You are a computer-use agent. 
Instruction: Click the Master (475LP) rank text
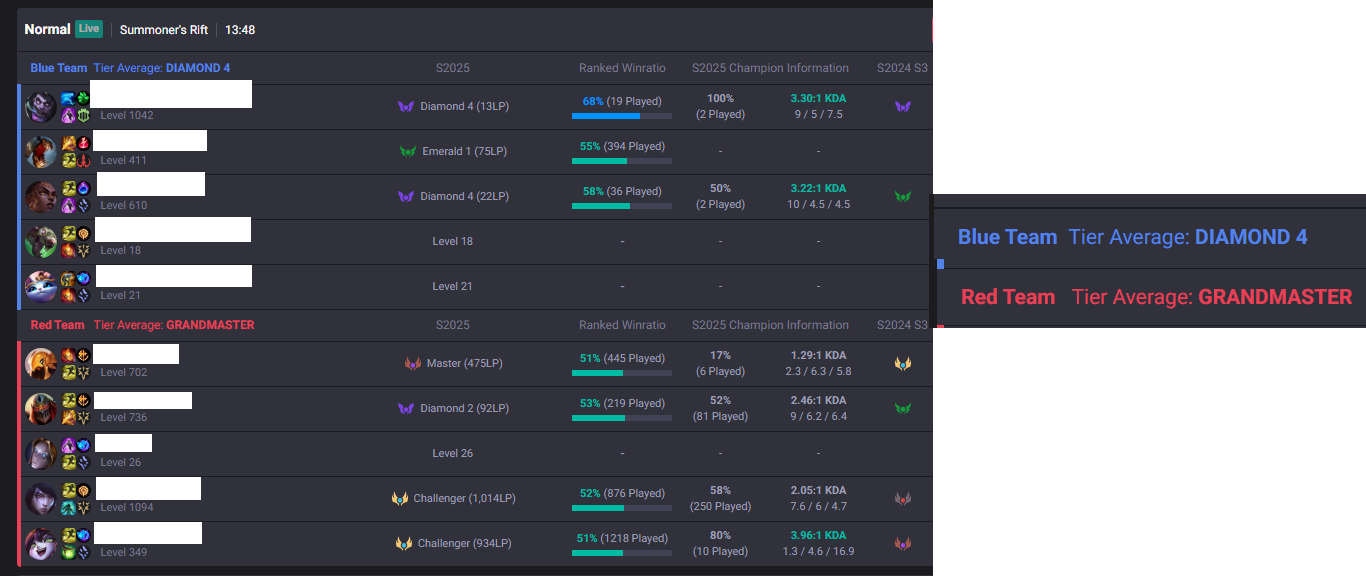(x=465, y=364)
